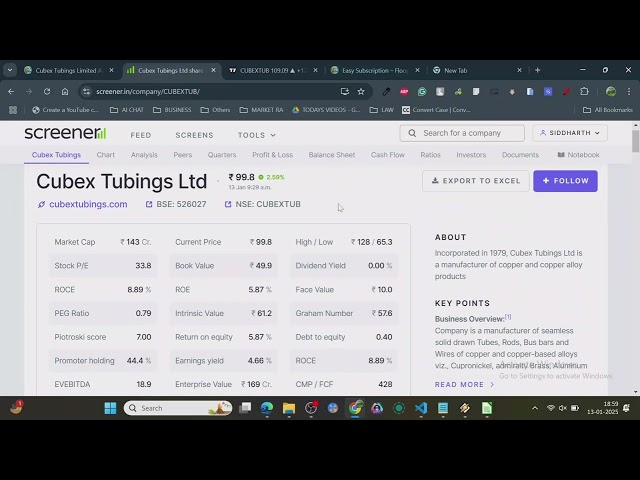Click the Chrome profile avatar
Image resolution: width=640 pixels, height=480 pixels.
click(x=611, y=91)
